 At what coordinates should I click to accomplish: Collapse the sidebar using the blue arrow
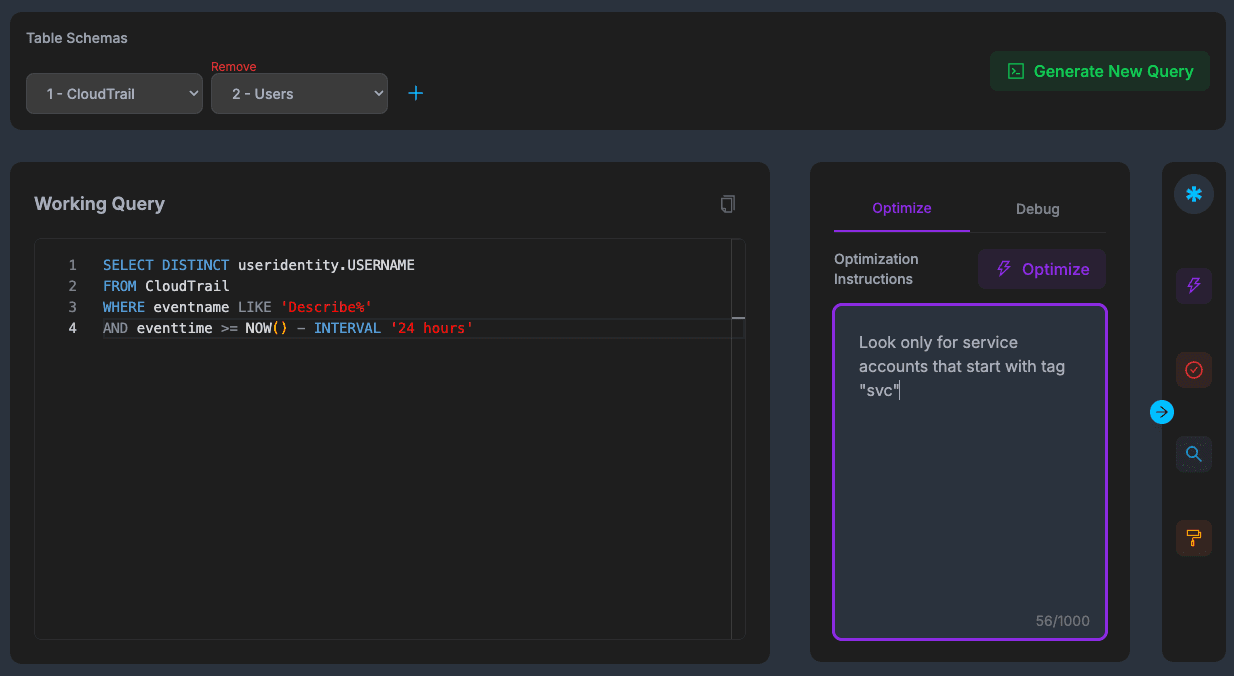(1161, 411)
